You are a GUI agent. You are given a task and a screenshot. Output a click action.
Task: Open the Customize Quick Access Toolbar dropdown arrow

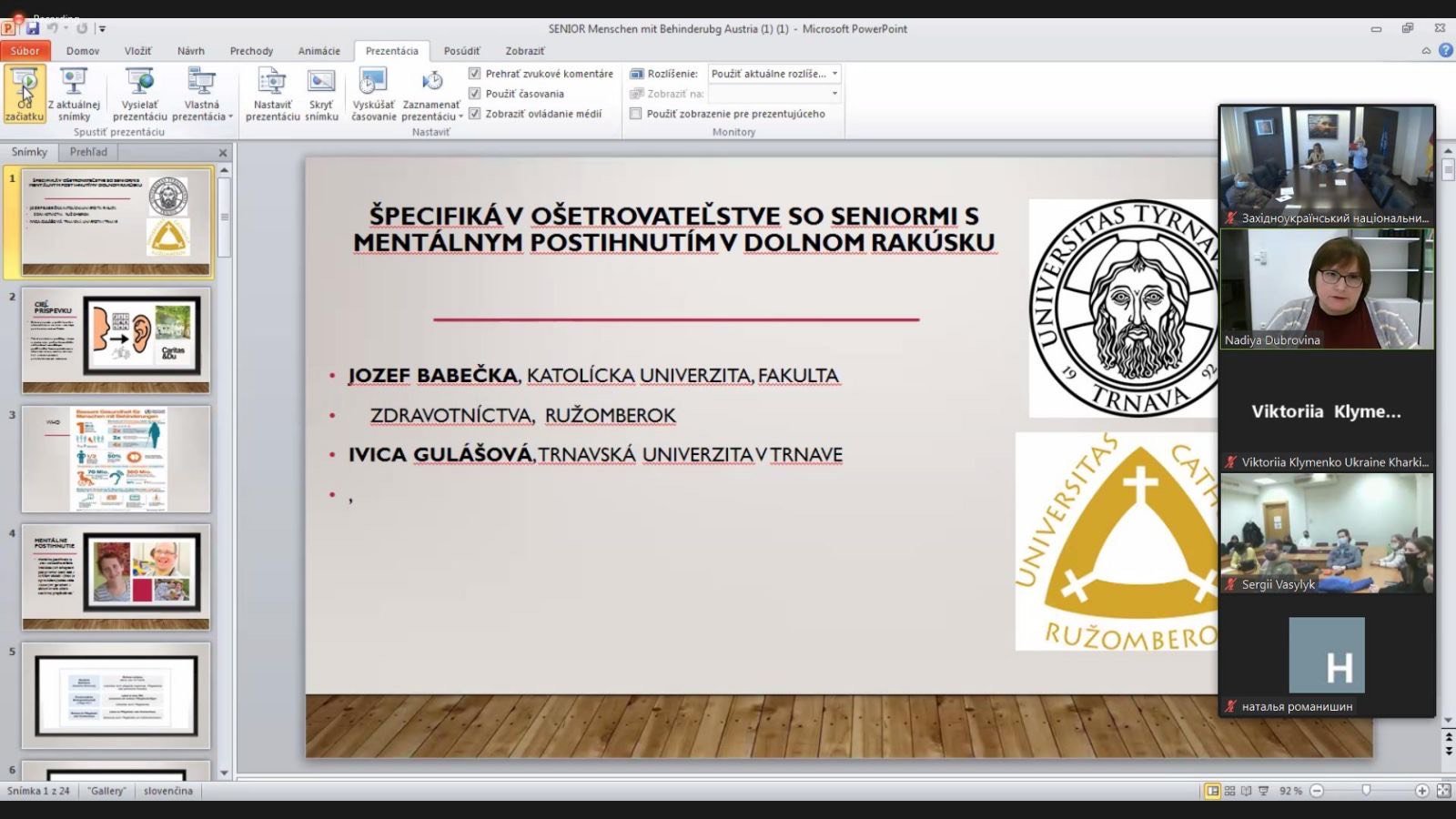click(102, 29)
